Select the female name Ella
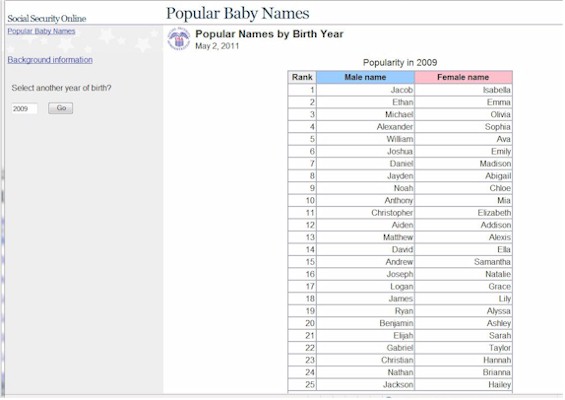Screen dimensions: 565x400 [x=504, y=249]
